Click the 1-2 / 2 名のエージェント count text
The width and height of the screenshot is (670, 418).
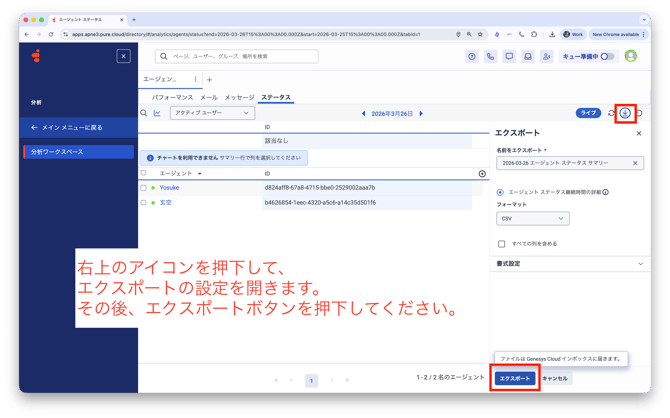coord(450,377)
